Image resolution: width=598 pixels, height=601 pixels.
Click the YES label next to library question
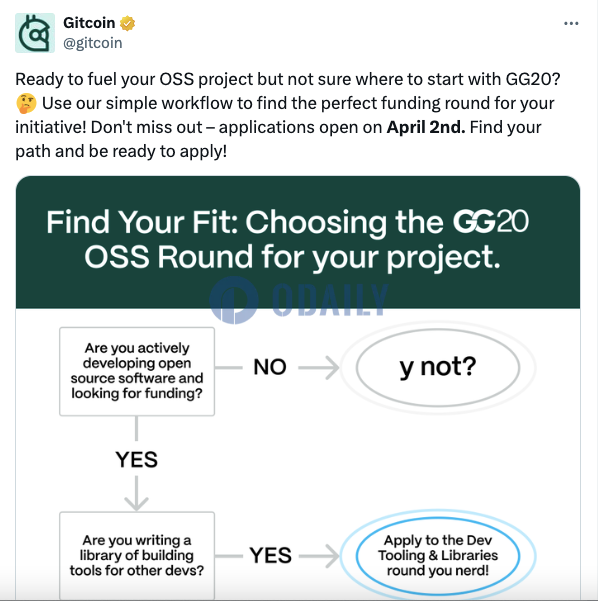point(271,555)
